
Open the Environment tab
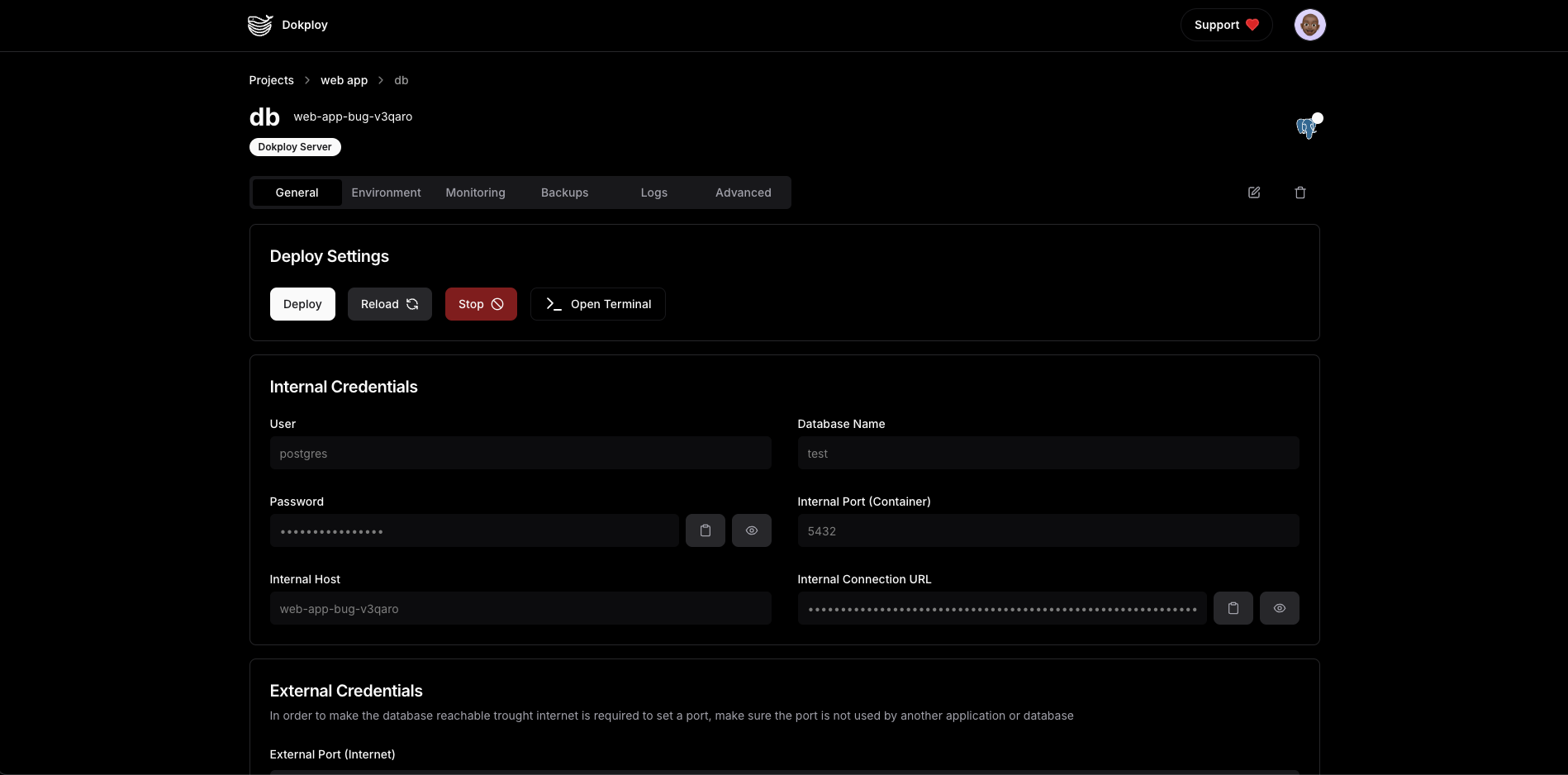coord(387,193)
